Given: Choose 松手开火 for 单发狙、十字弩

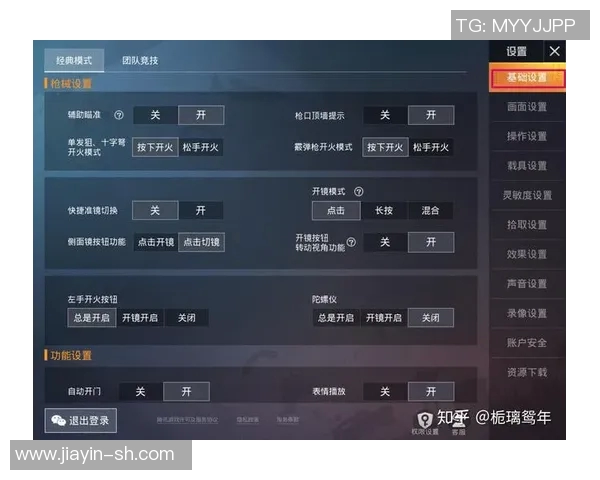Looking at the screenshot, I should pyautogui.click(x=201, y=147).
